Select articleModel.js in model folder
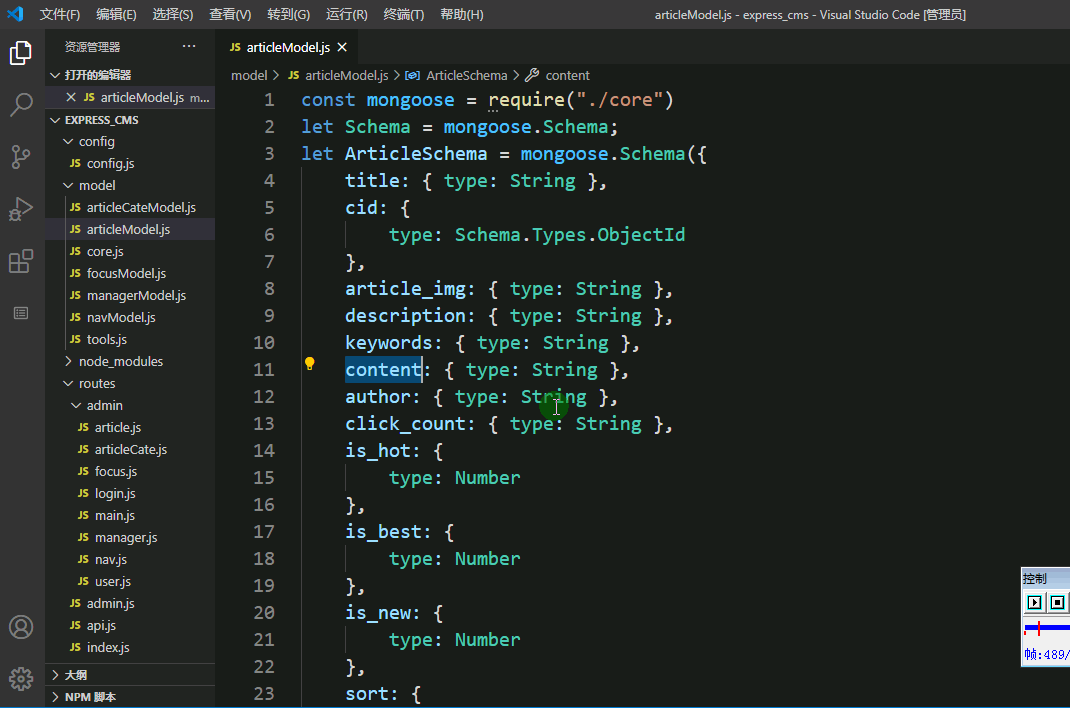Screen dimensions: 1070x708 pyautogui.click(x=130, y=229)
